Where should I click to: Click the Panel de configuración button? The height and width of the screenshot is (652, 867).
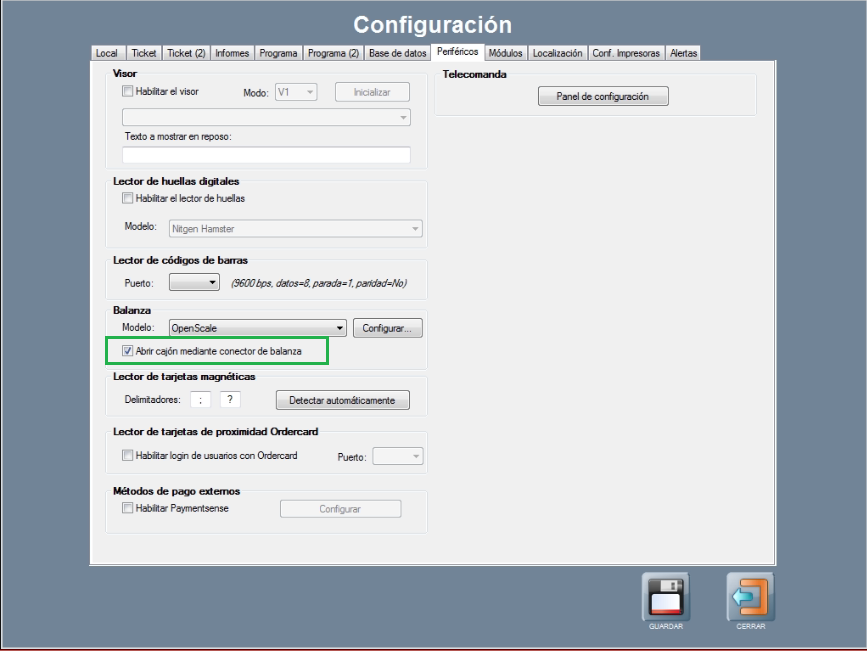[x=603, y=96]
